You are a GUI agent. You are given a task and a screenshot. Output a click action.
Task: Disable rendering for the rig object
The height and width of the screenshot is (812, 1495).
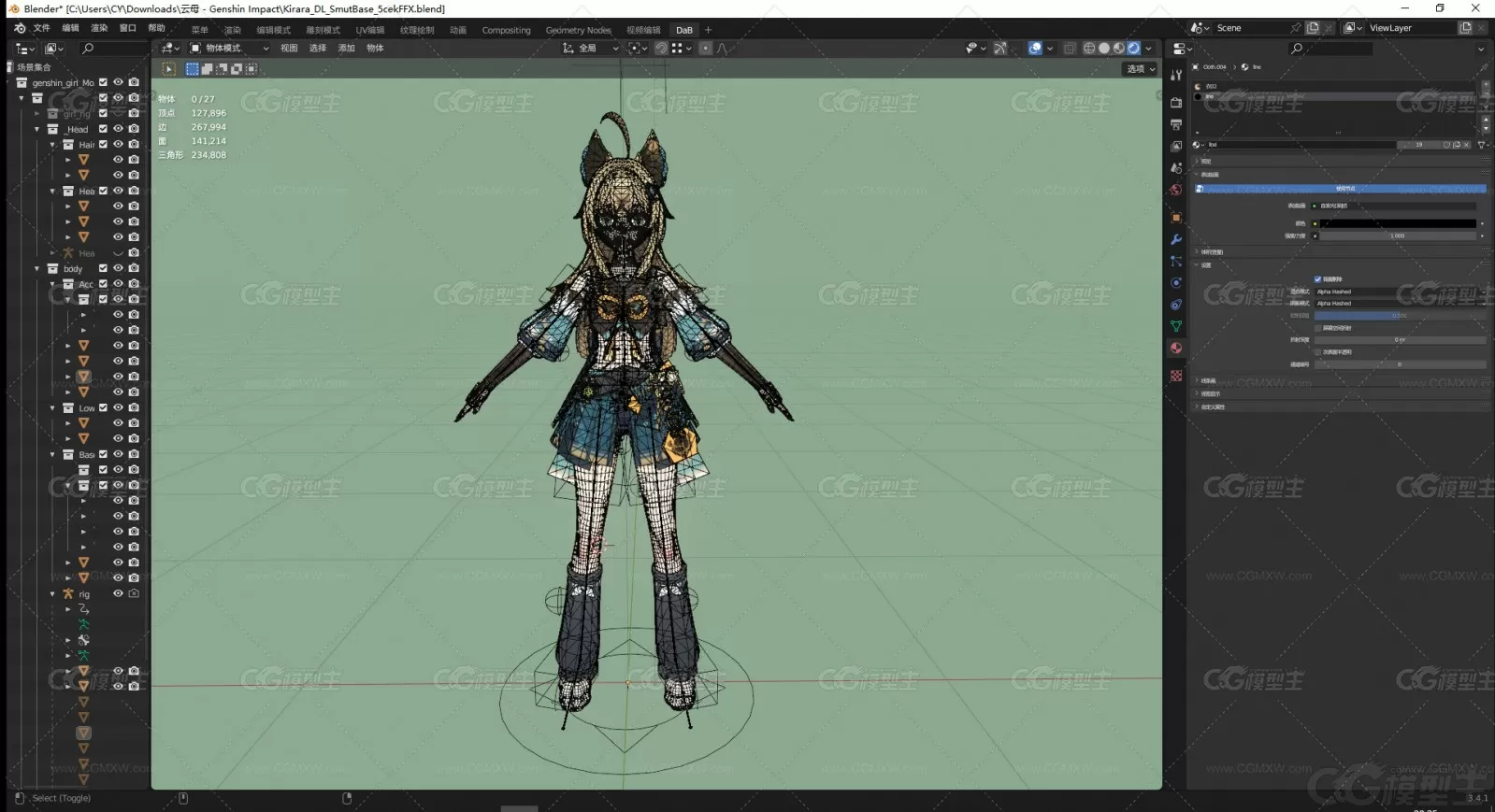coord(134,593)
